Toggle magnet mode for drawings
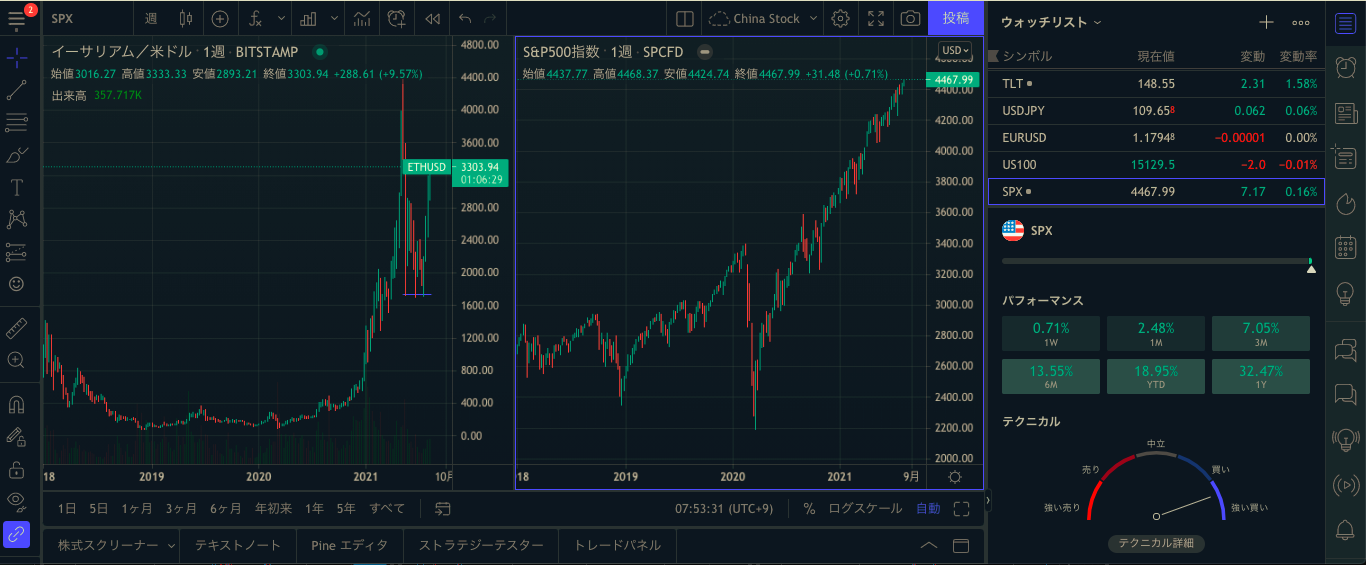The width and height of the screenshot is (1366, 565). (17, 405)
